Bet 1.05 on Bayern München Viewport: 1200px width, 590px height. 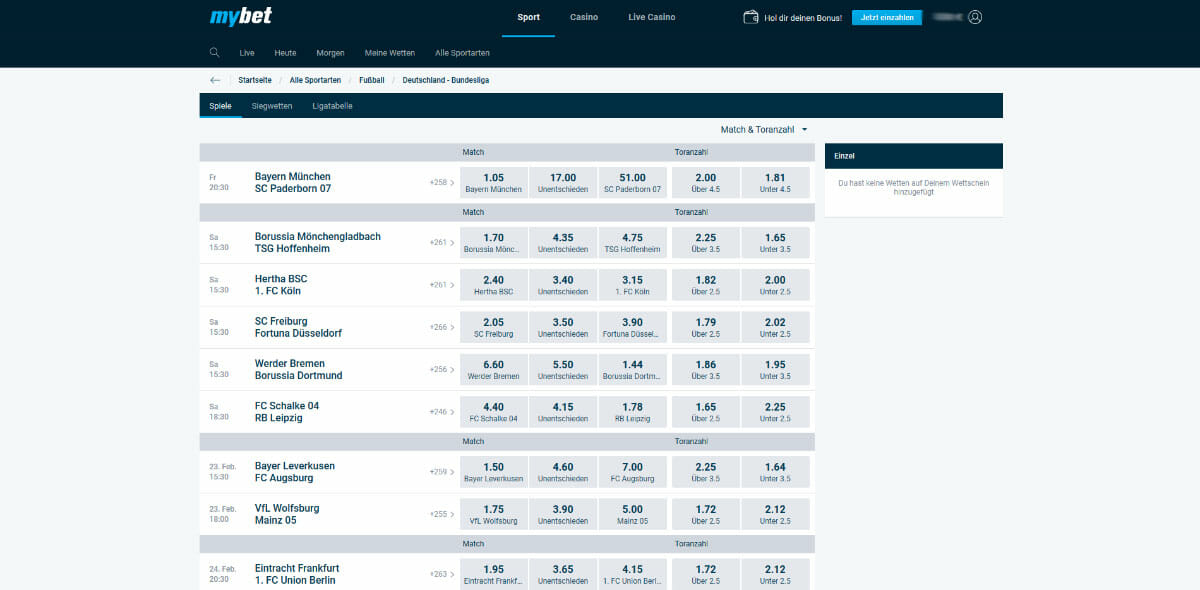[493, 183]
